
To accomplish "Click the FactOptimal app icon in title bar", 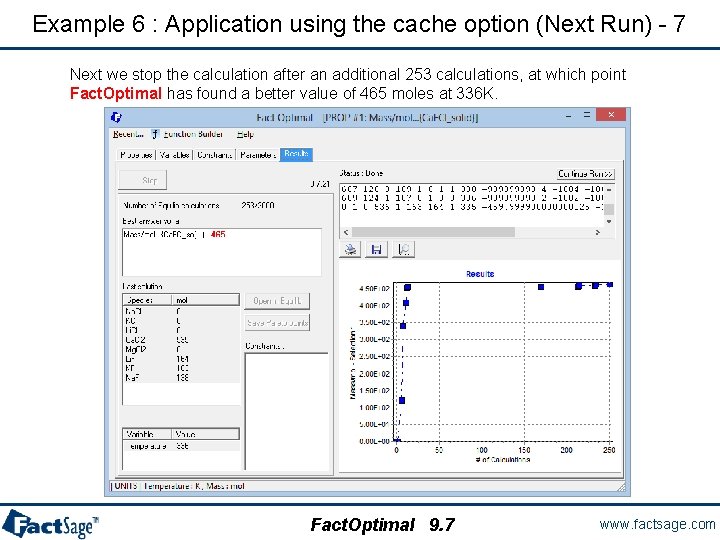I will [x=116, y=118].
